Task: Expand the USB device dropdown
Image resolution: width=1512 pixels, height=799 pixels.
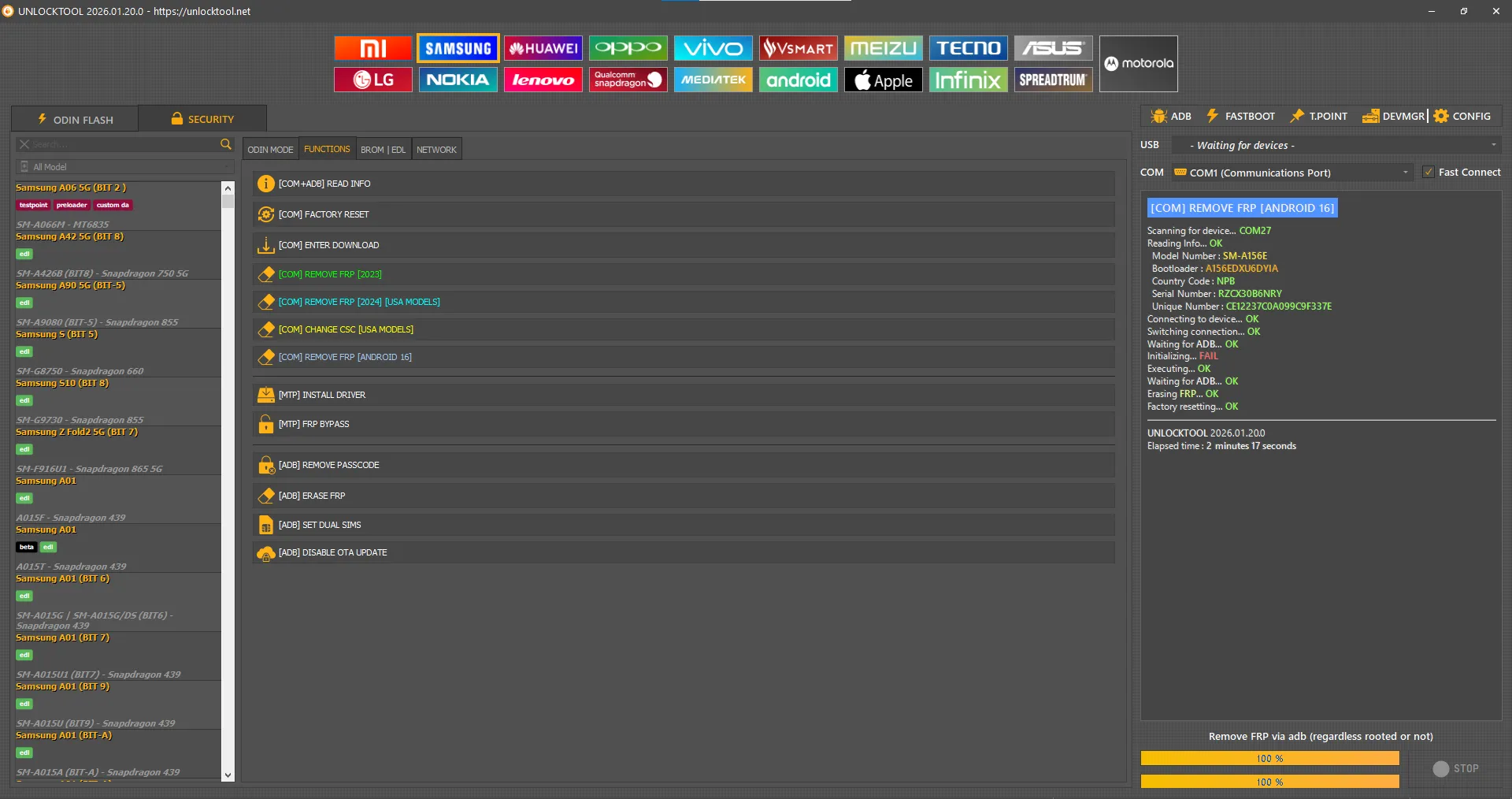Action: coord(1493,145)
